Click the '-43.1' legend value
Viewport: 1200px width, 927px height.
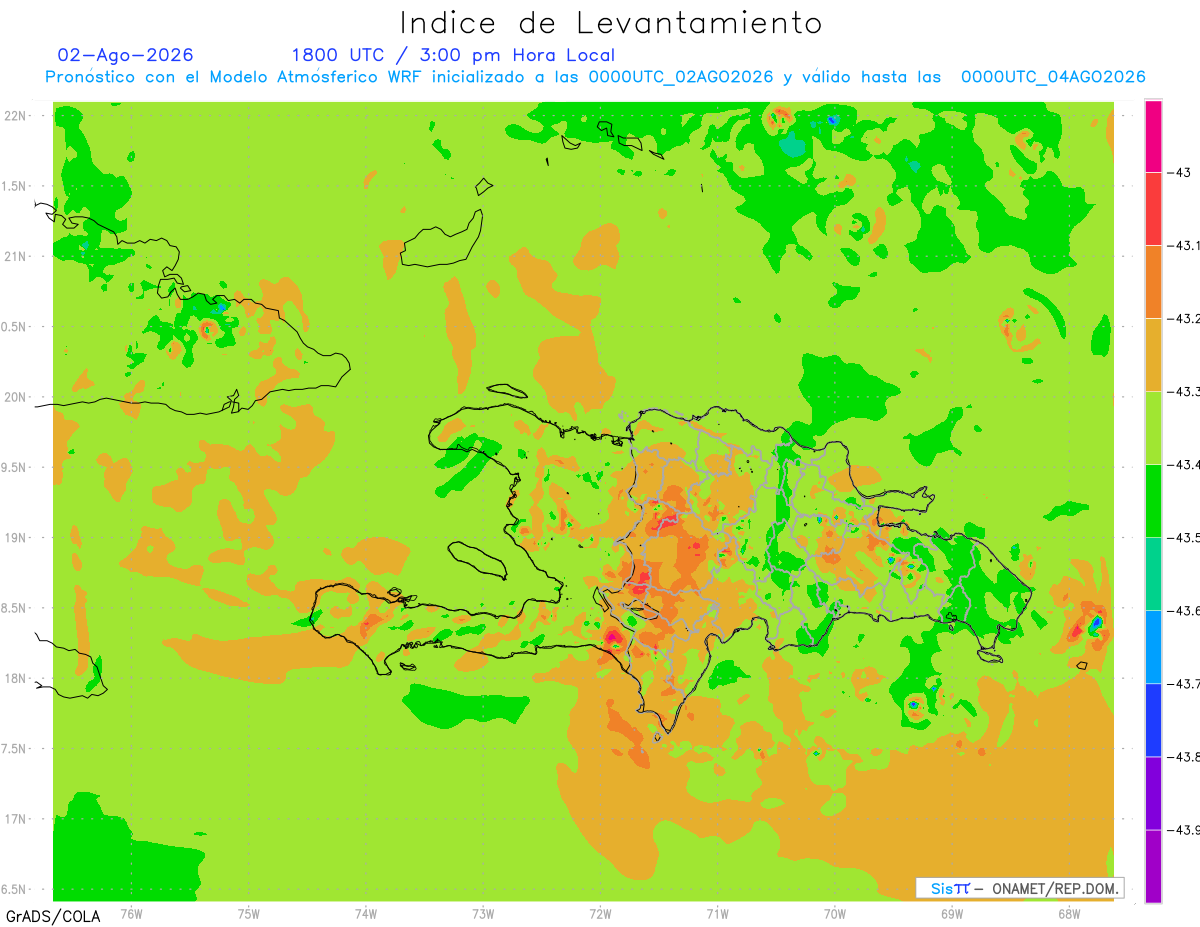tap(1182, 245)
